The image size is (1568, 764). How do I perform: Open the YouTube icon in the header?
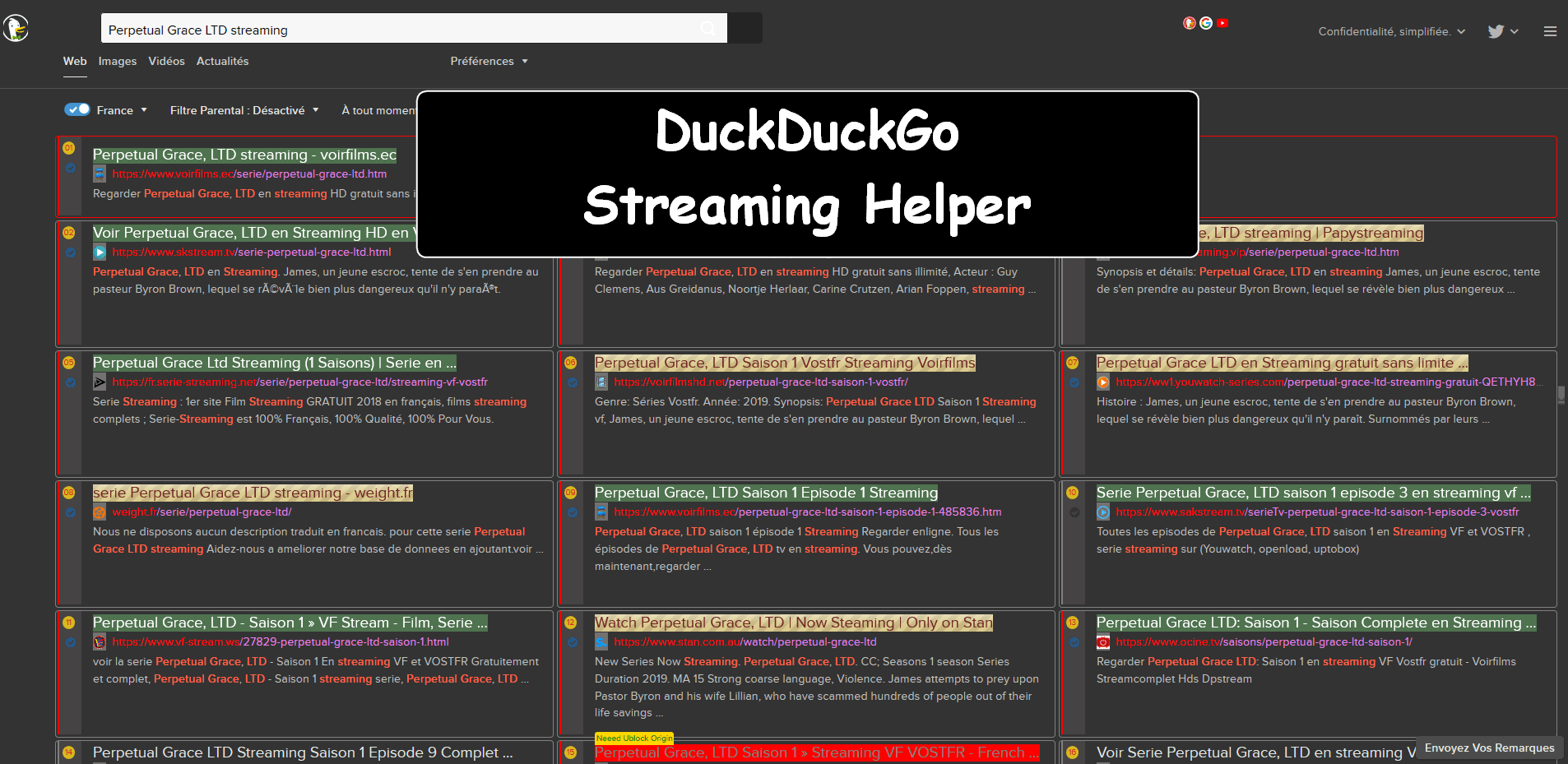1222,23
